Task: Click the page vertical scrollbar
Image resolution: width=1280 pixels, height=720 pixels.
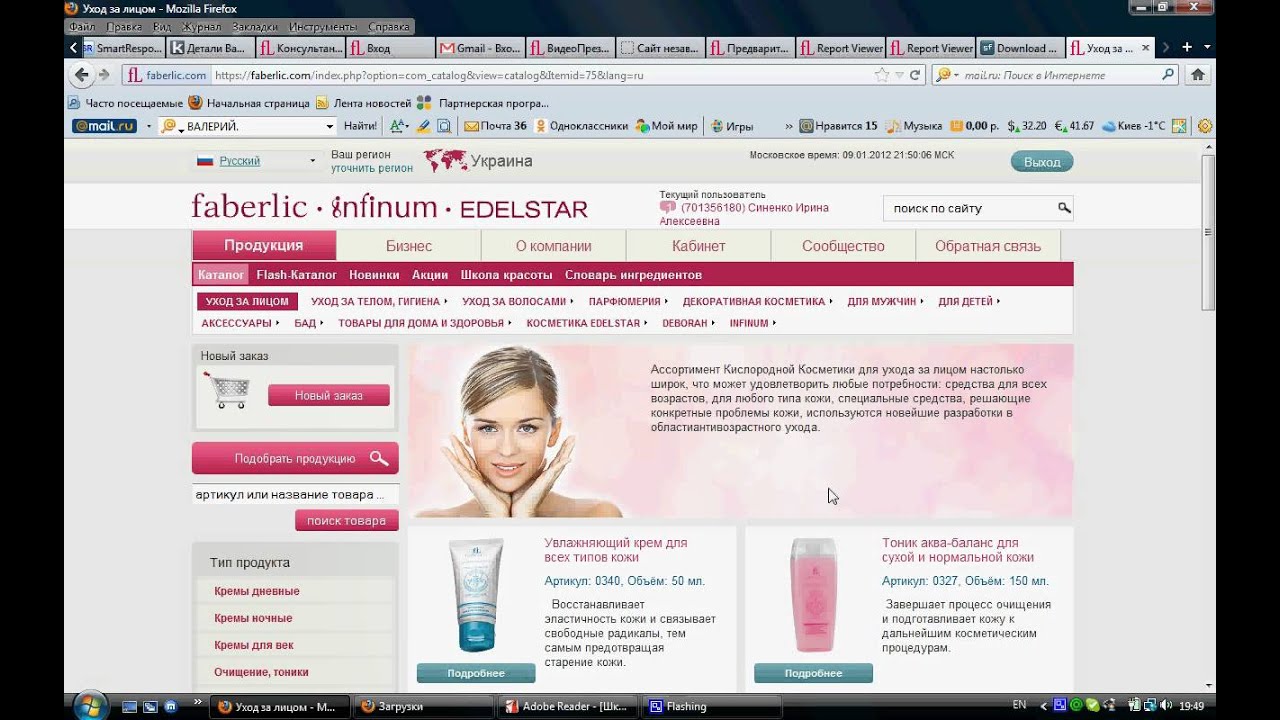Action: [1208, 235]
